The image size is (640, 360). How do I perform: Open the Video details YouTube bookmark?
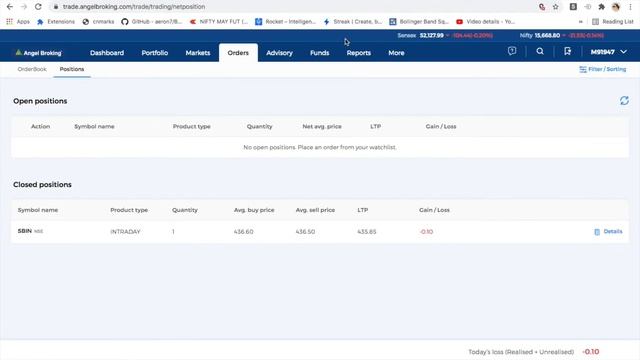coord(485,22)
